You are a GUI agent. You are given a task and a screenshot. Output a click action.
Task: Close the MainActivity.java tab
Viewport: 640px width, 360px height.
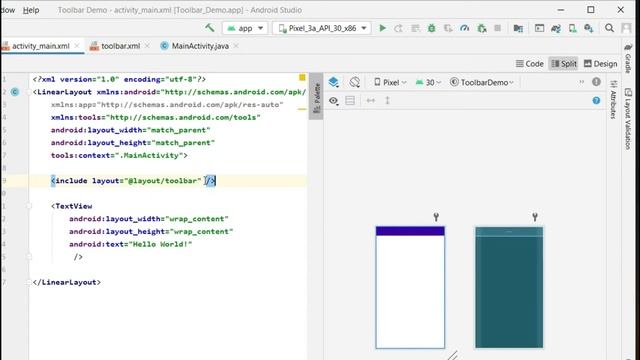pyautogui.click(x=236, y=46)
